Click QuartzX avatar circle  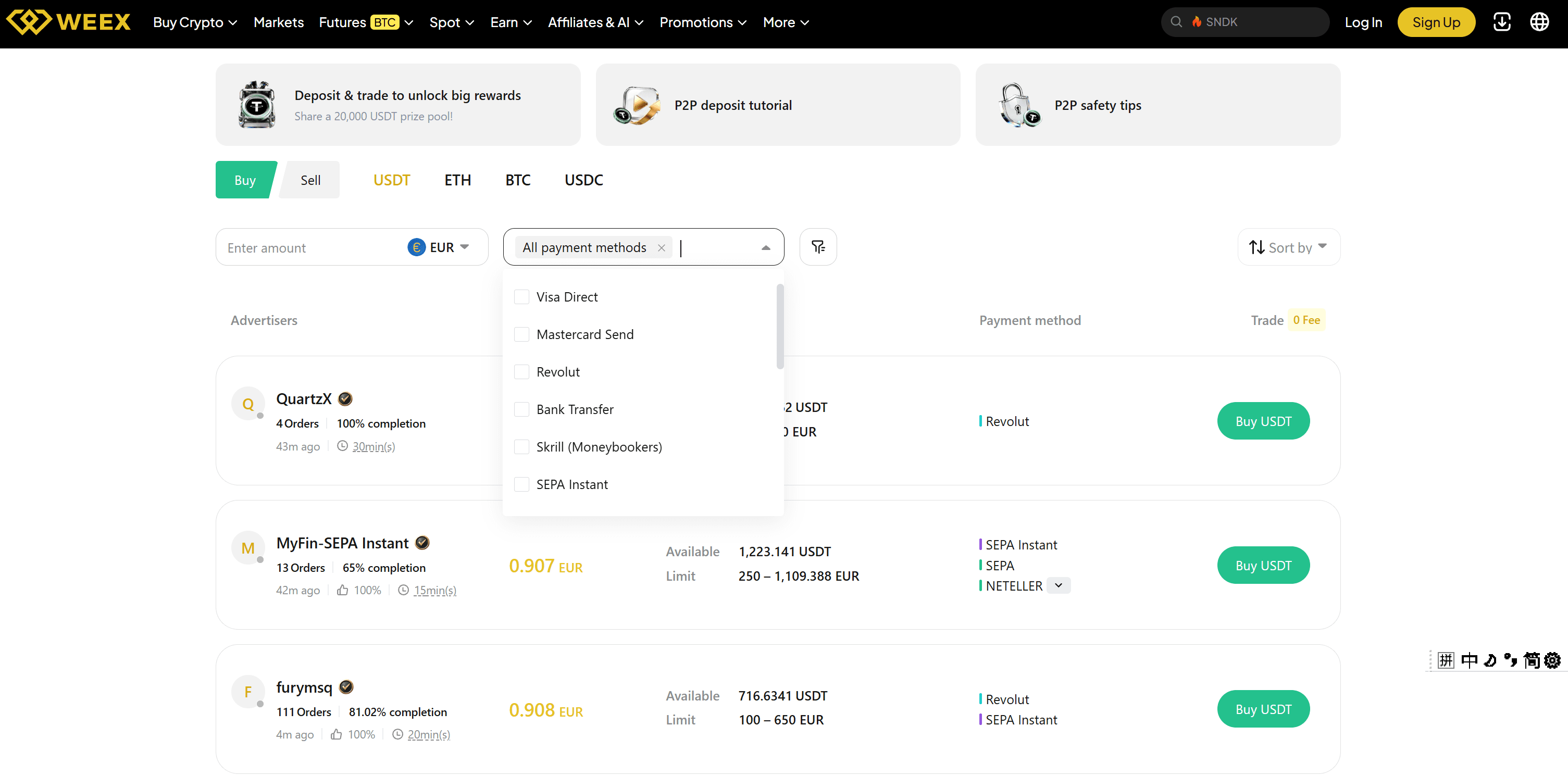pos(248,404)
